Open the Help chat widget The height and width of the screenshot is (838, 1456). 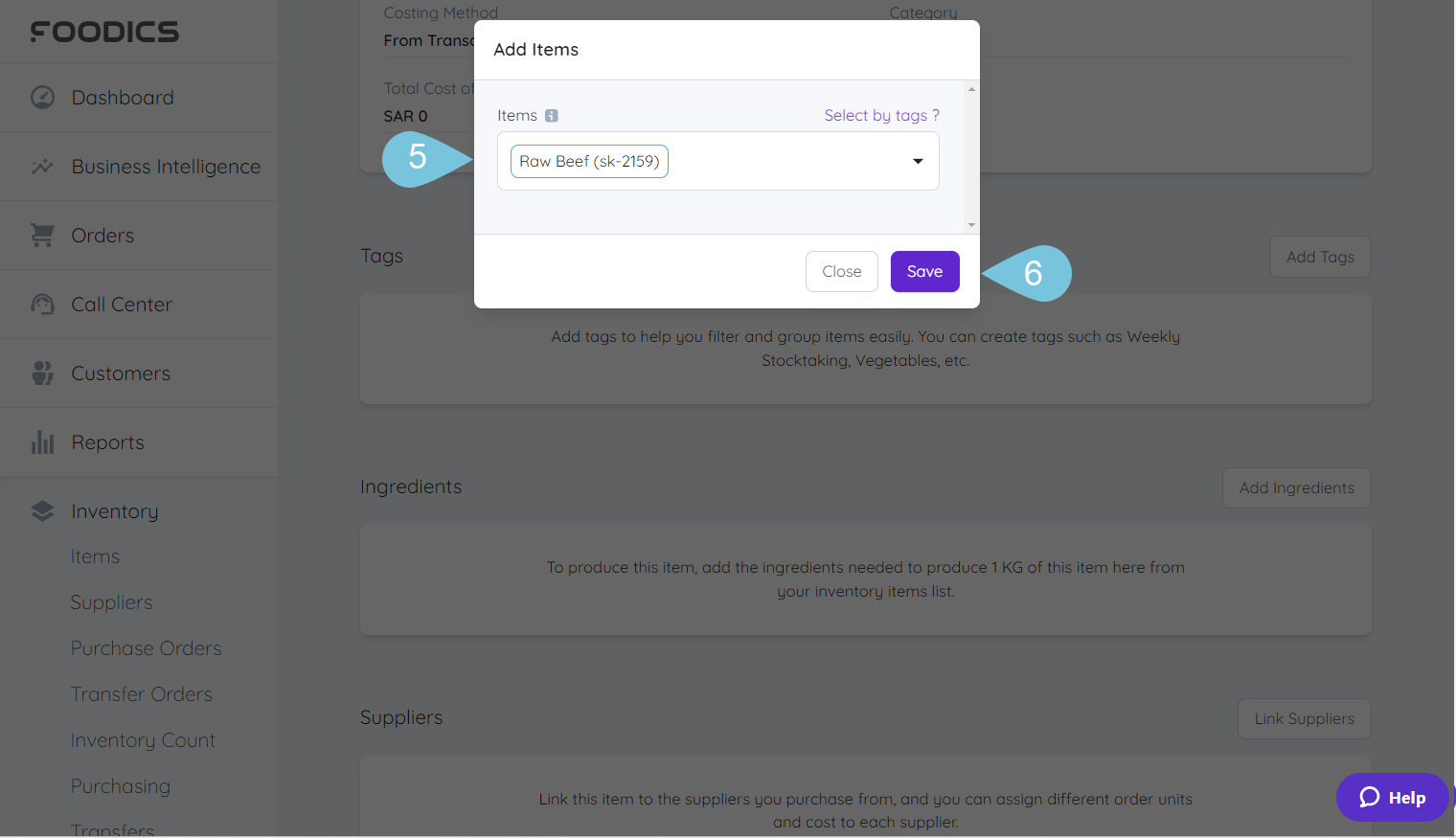pos(1392,797)
